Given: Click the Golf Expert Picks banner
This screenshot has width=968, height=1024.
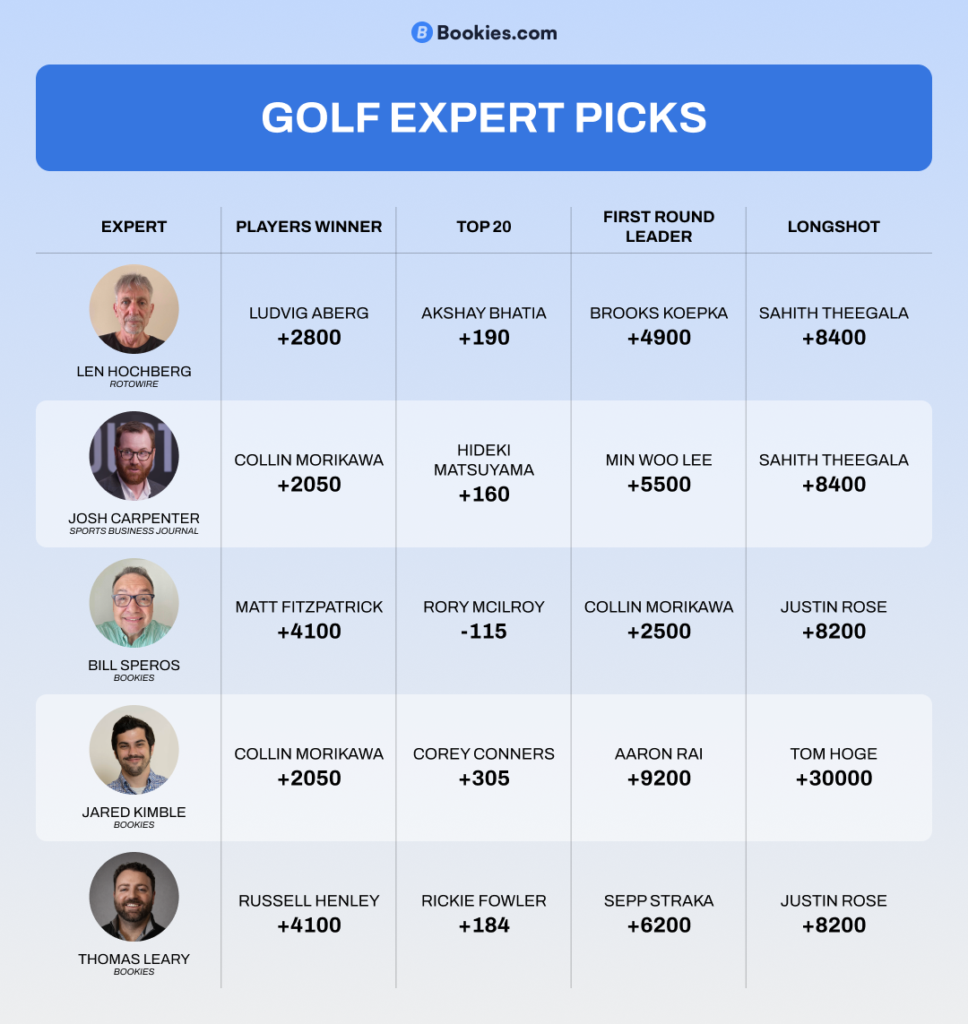Looking at the screenshot, I should coord(484,118).
